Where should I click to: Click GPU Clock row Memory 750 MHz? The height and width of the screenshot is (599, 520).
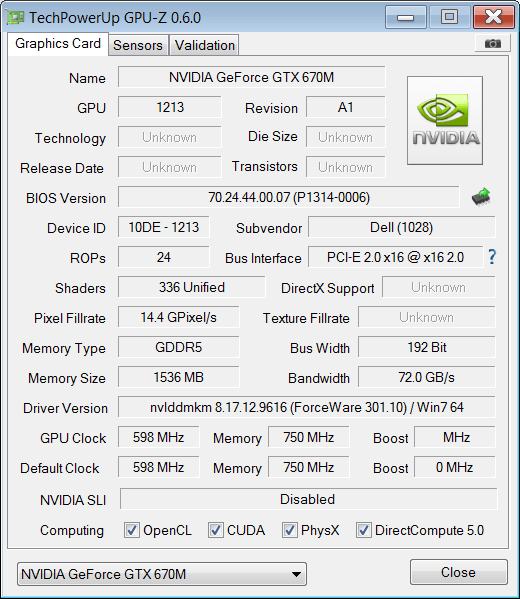[x=309, y=437]
